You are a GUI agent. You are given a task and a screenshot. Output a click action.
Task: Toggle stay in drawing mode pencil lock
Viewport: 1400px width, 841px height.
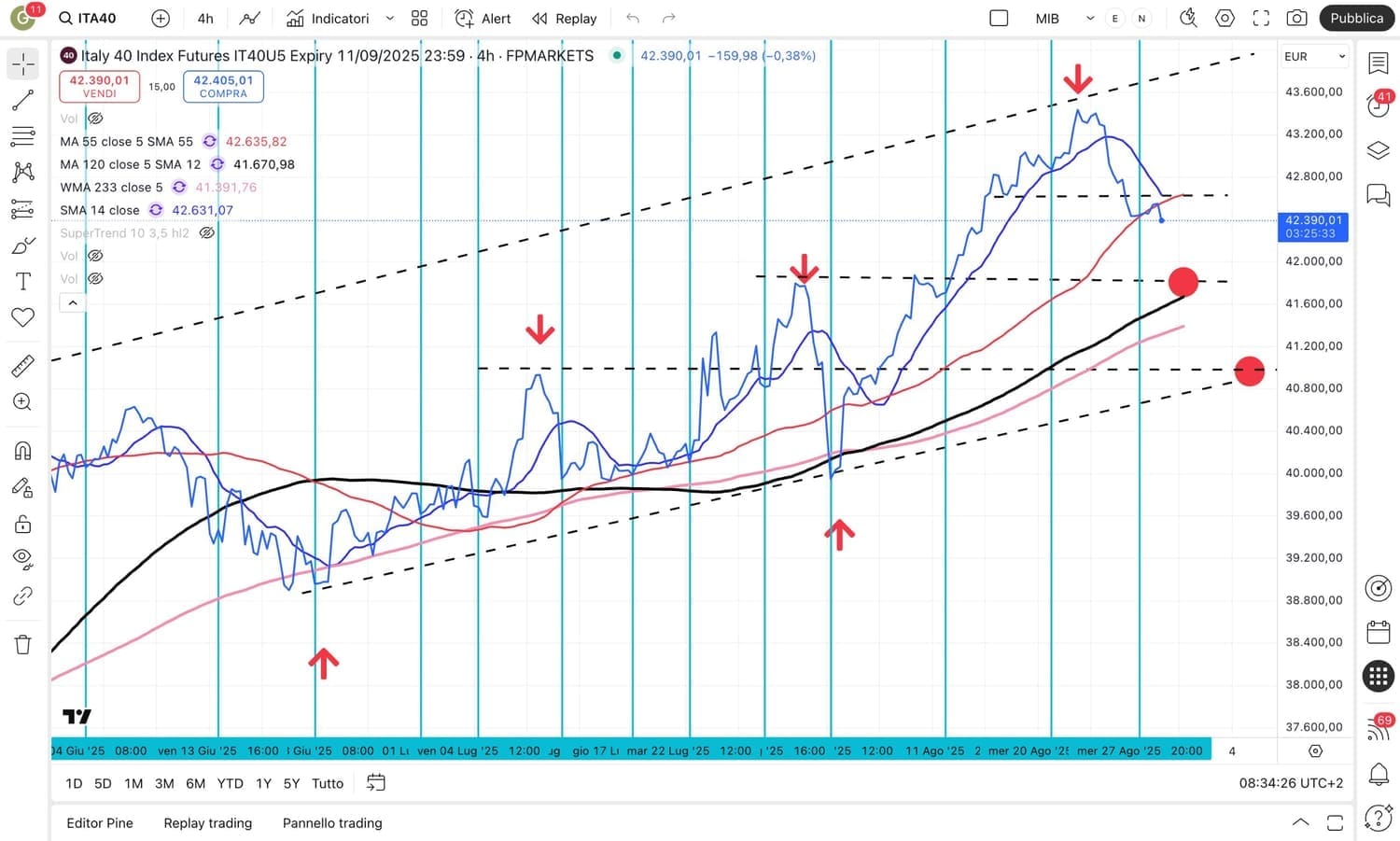(x=22, y=487)
